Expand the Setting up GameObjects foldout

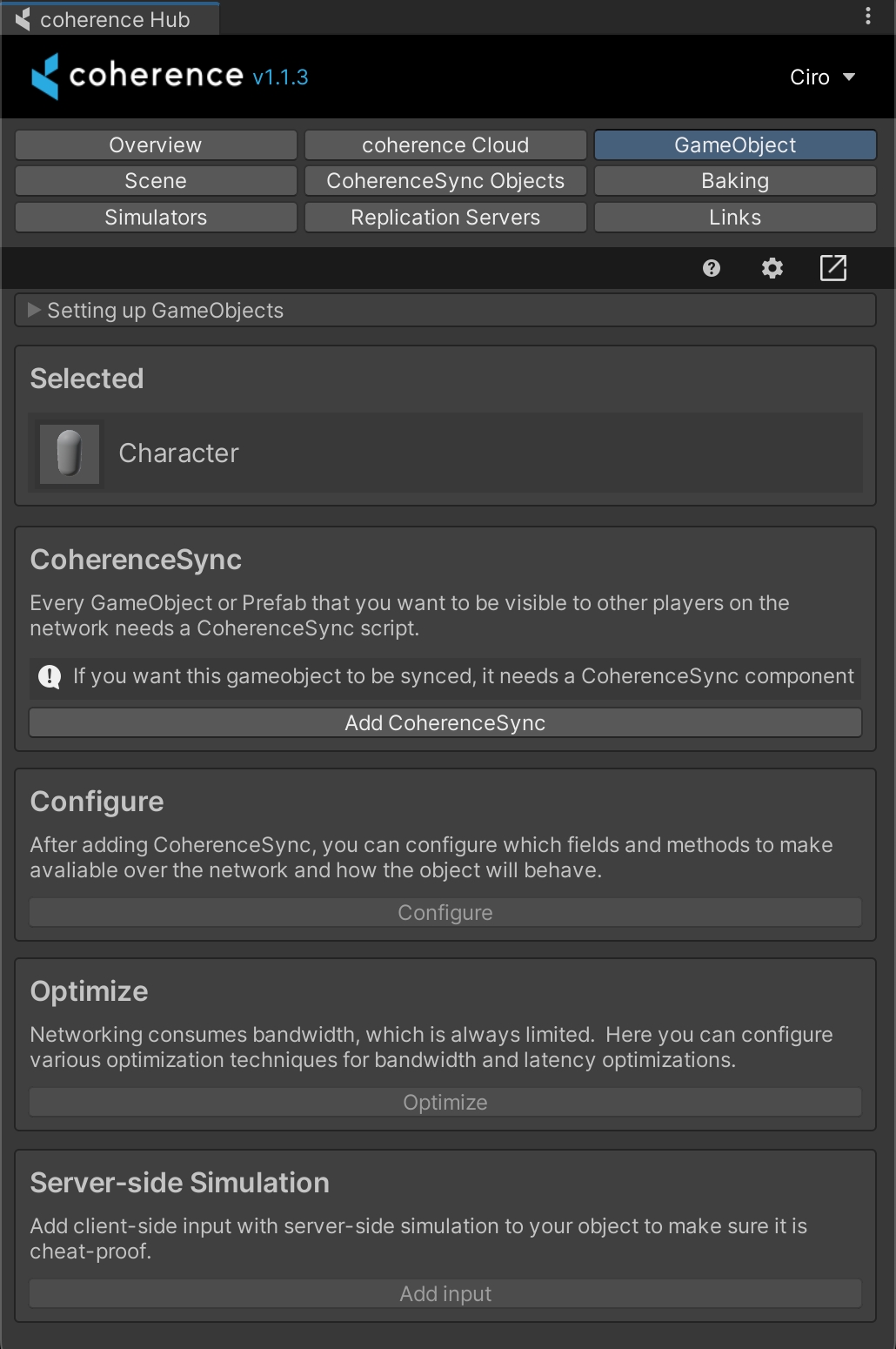pos(35,311)
